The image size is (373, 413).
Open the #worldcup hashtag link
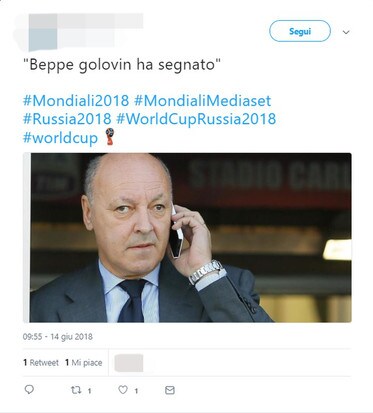[x=60, y=138]
